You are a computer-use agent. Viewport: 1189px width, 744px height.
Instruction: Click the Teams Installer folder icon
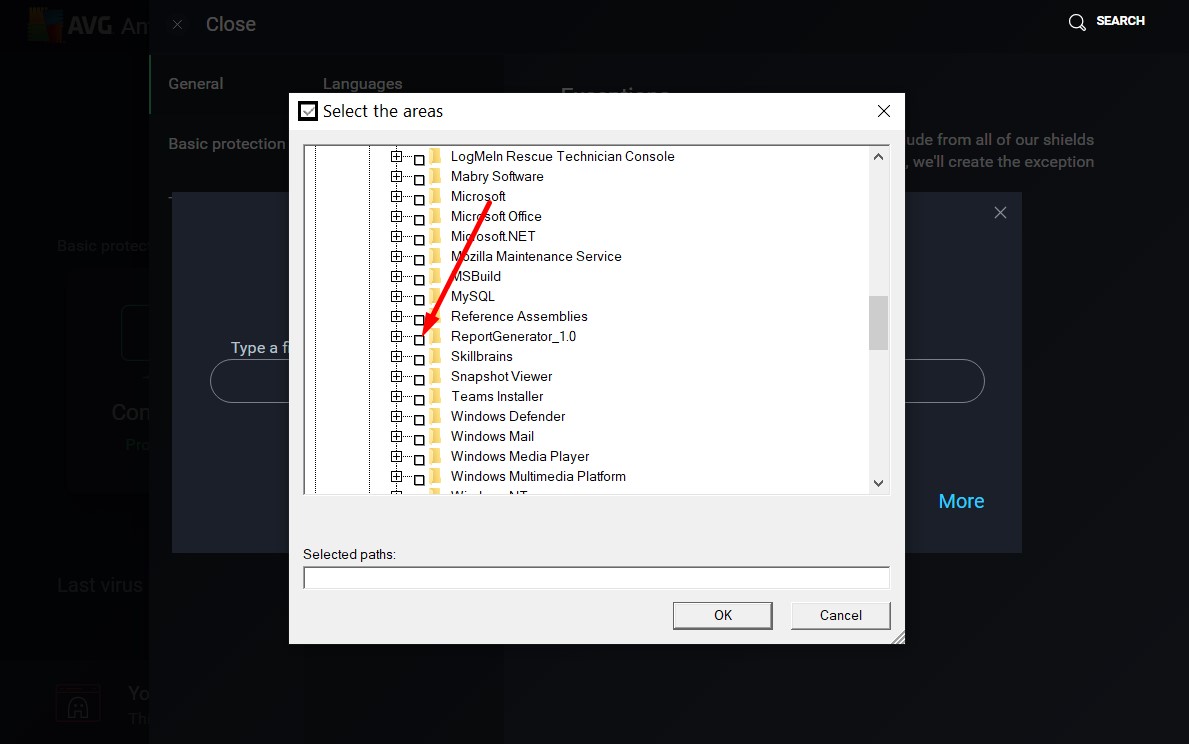(435, 396)
